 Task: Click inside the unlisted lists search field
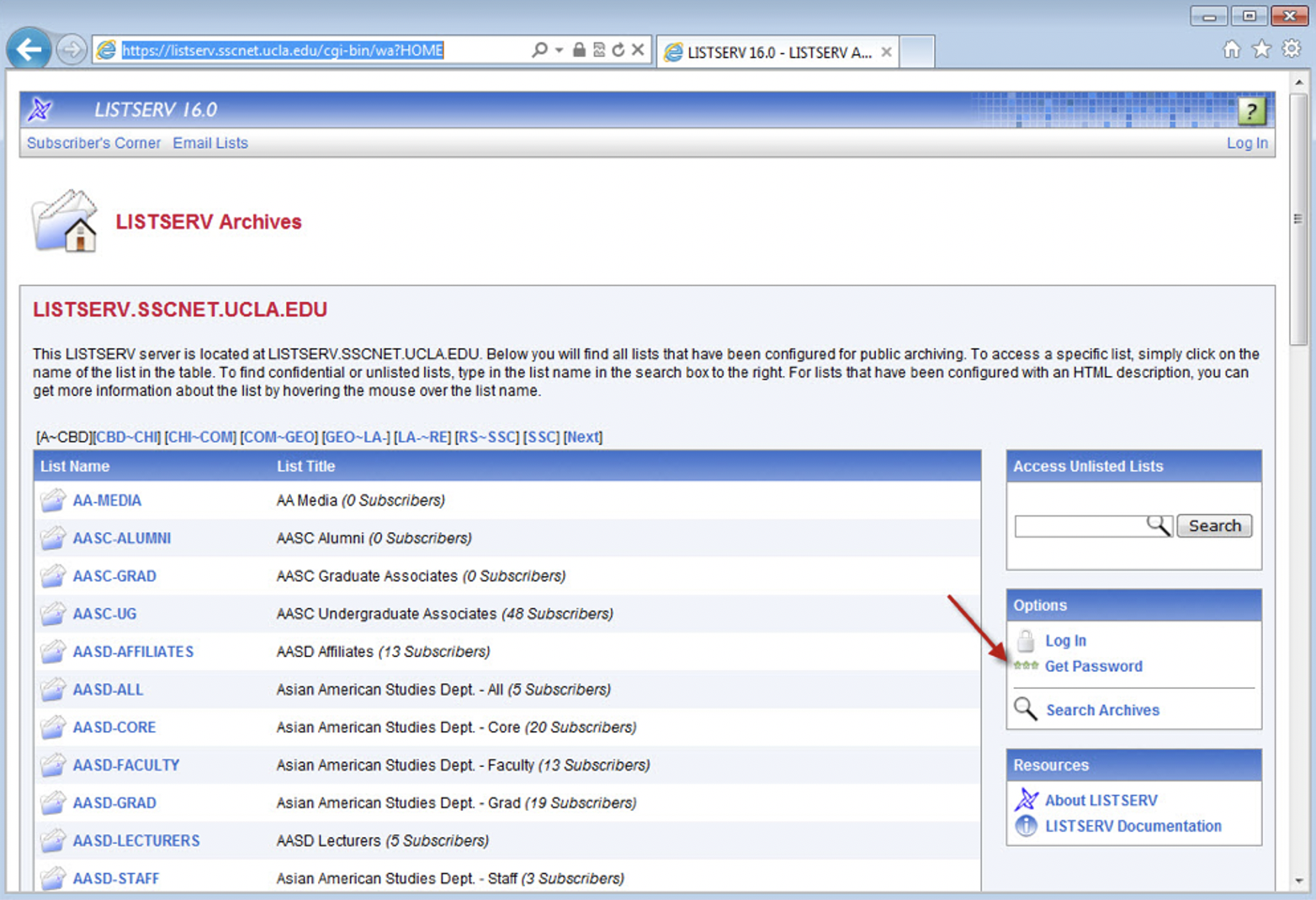pyautogui.click(x=1081, y=525)
